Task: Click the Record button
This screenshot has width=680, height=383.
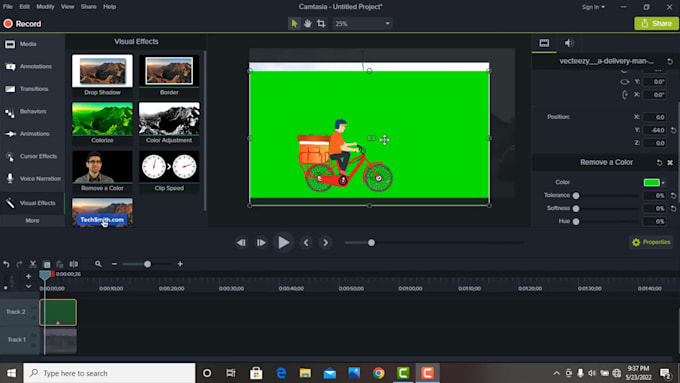Action: tap(22, 24)
